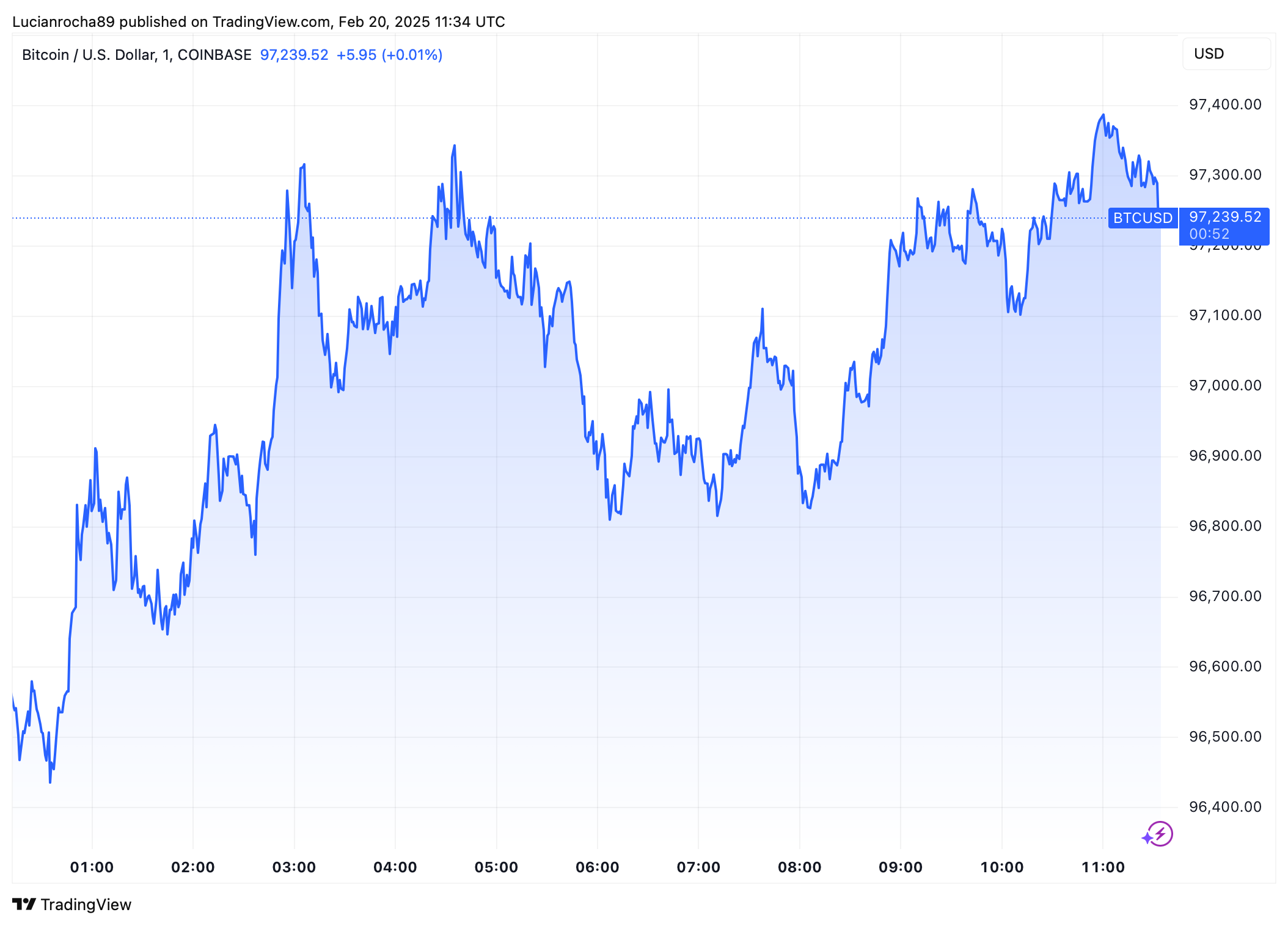Click the 06:00 time axis label
The height and width of the screenshot is (926, 1288).
(598, 867)
